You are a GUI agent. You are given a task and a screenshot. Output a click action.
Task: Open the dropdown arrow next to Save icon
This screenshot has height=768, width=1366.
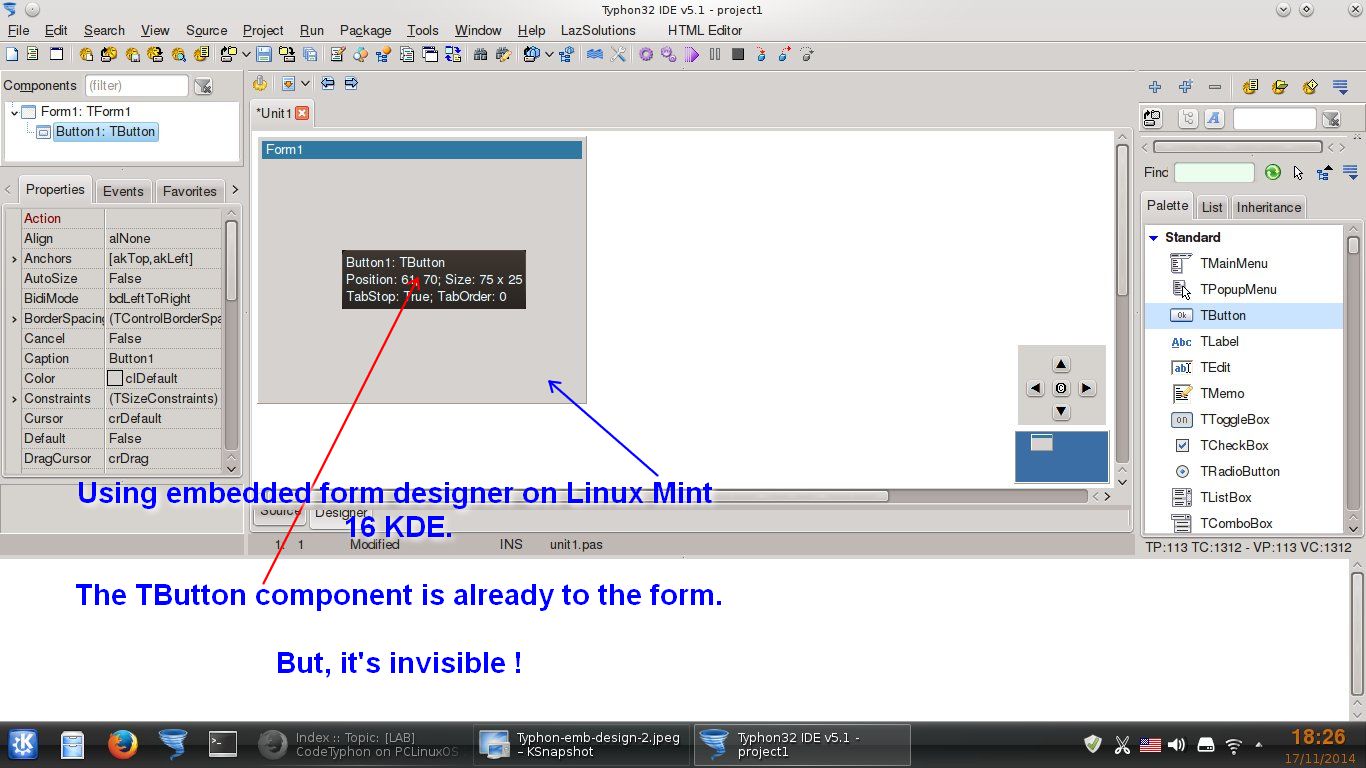[245, 54]
